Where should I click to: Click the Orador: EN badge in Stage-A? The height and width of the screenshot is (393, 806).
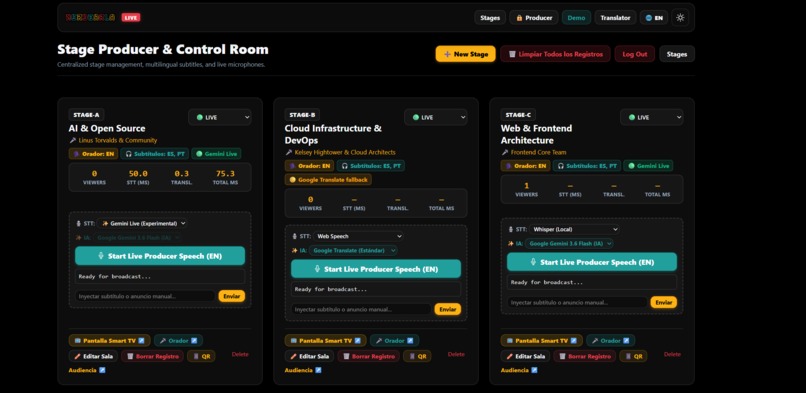[x=94, y=154]
